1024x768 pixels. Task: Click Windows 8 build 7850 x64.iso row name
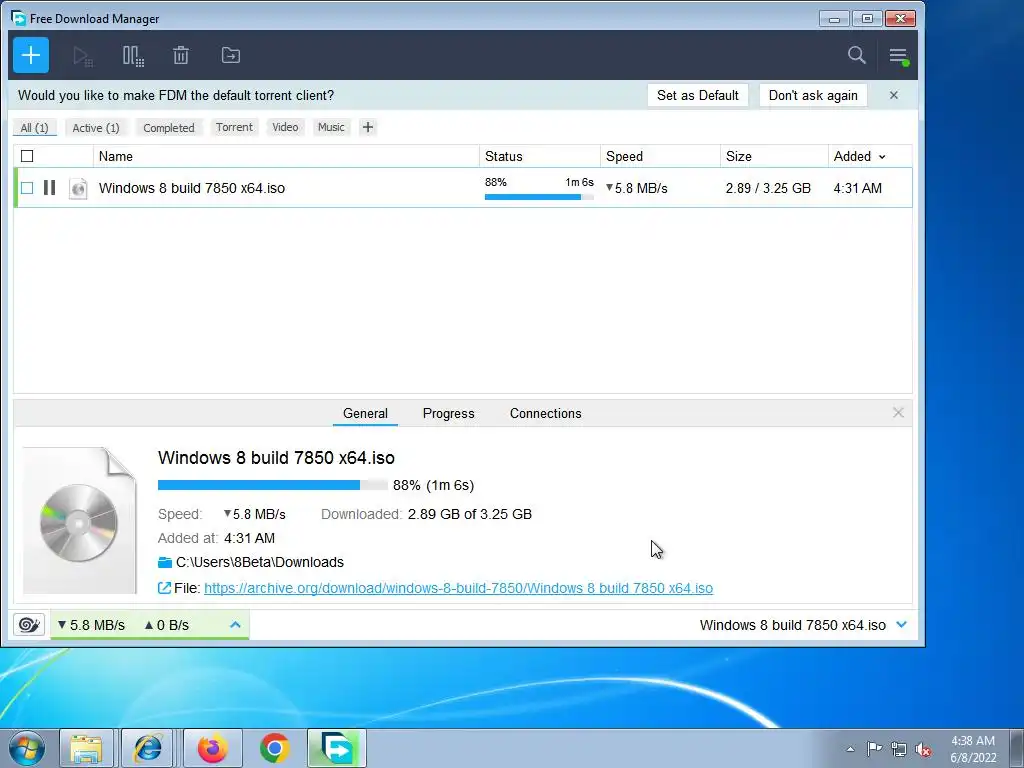coord(191,188)
